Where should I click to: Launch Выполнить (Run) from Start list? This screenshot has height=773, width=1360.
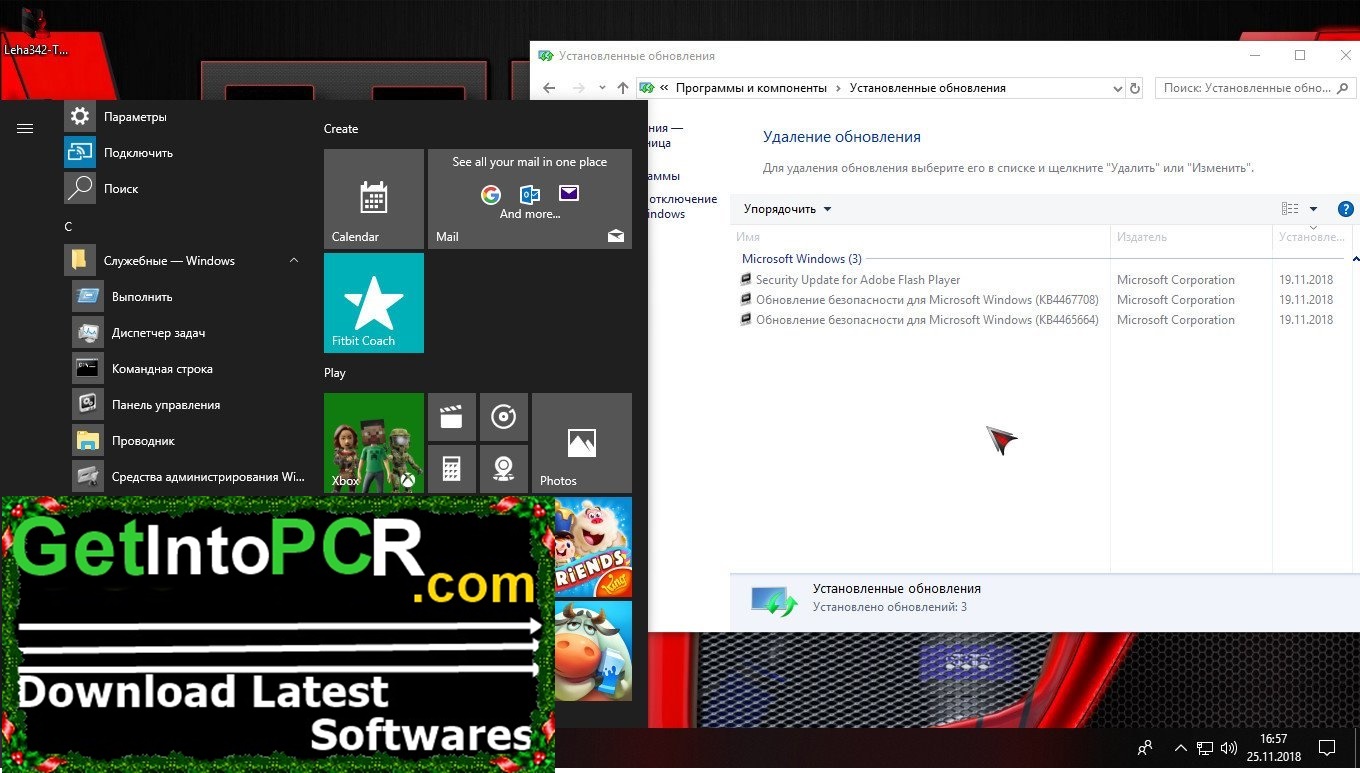click(x=190, y=297)
